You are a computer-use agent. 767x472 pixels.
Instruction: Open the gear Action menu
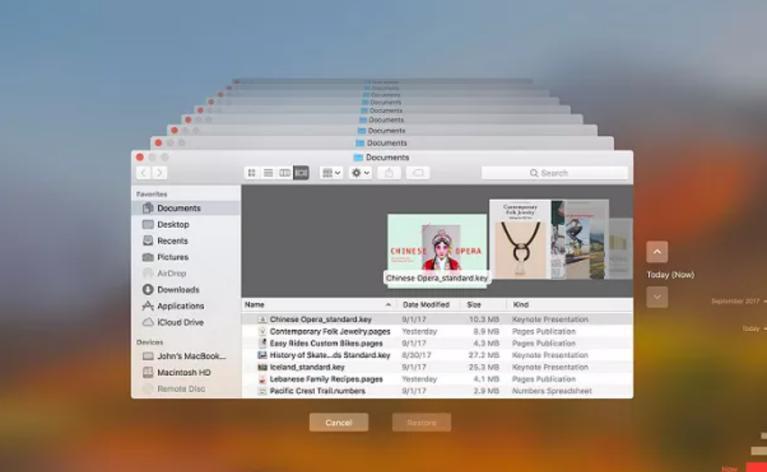click(361, 173)
